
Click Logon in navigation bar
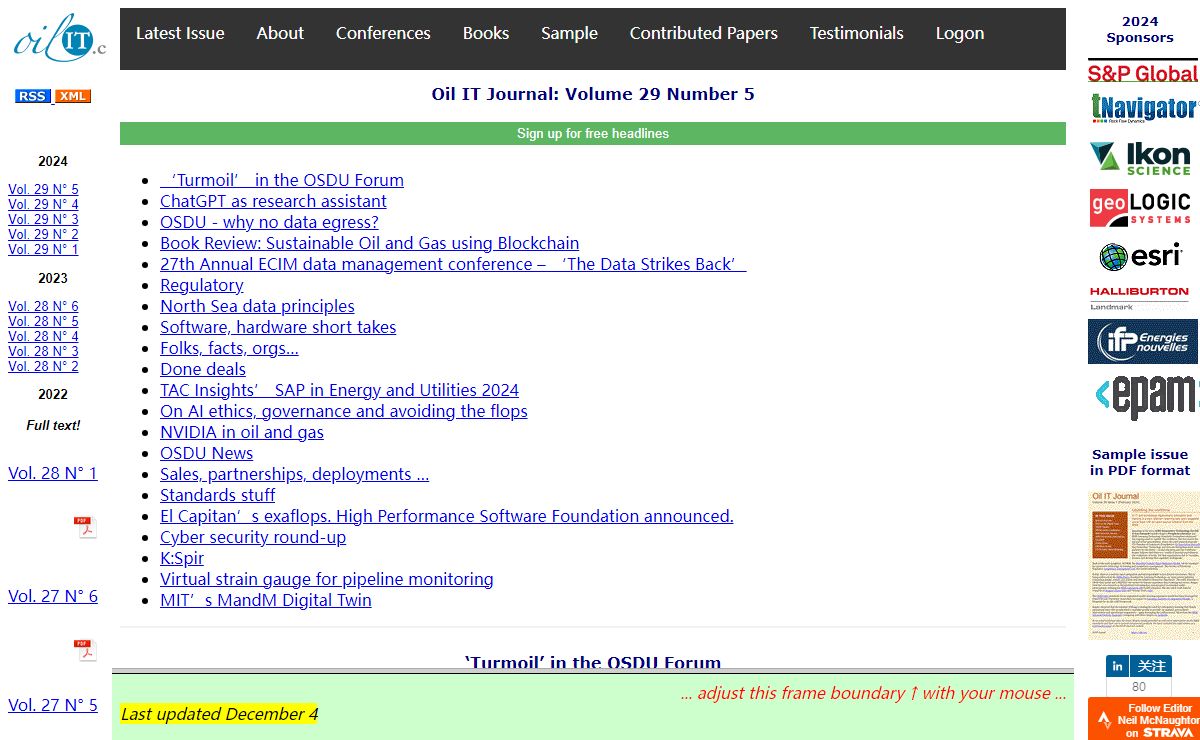click(960, 33)
